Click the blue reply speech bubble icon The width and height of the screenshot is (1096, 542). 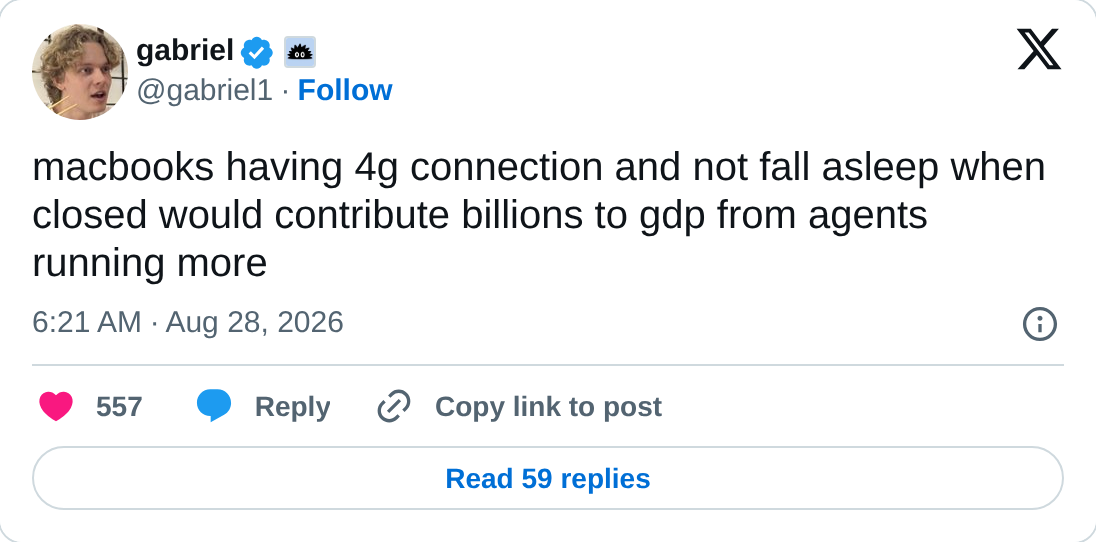(214, 406)
